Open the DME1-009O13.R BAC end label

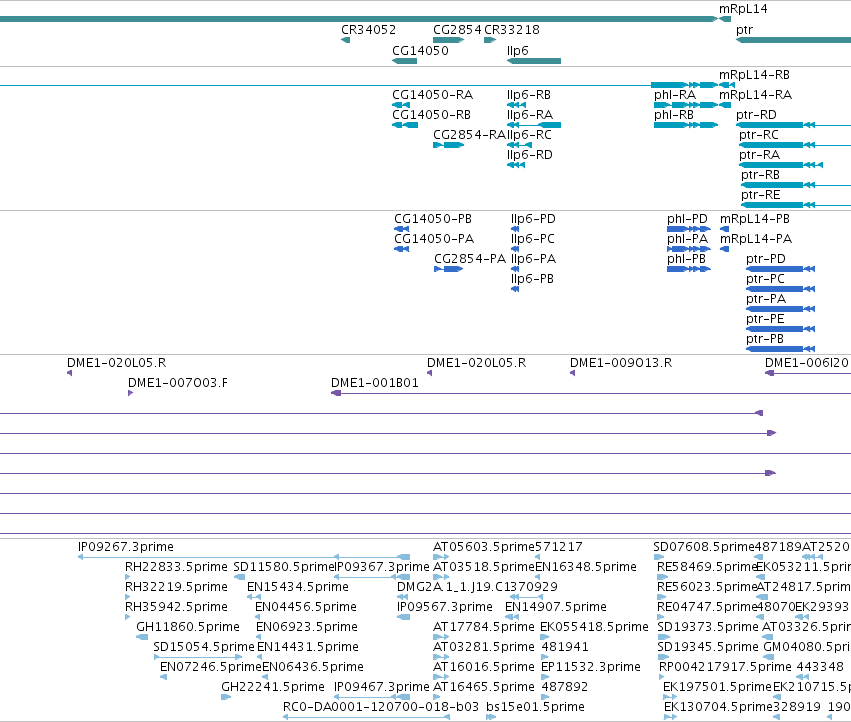[x=621, y=363]
